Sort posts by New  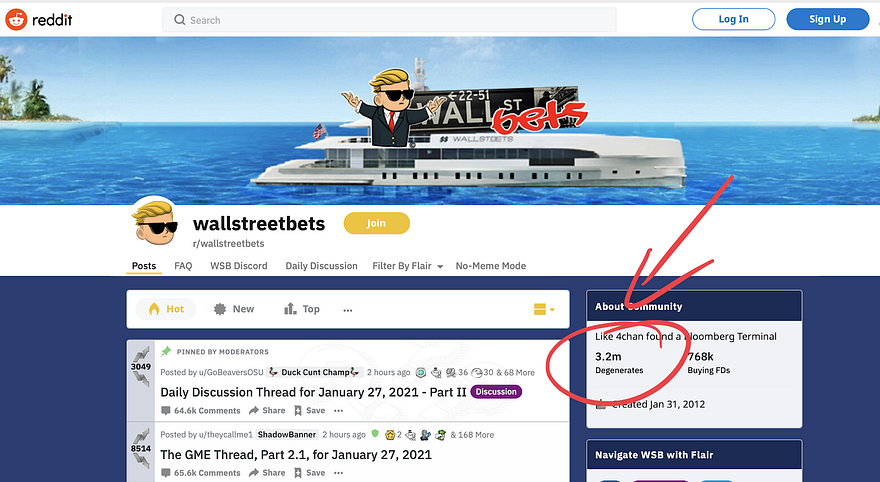(234, 309)
